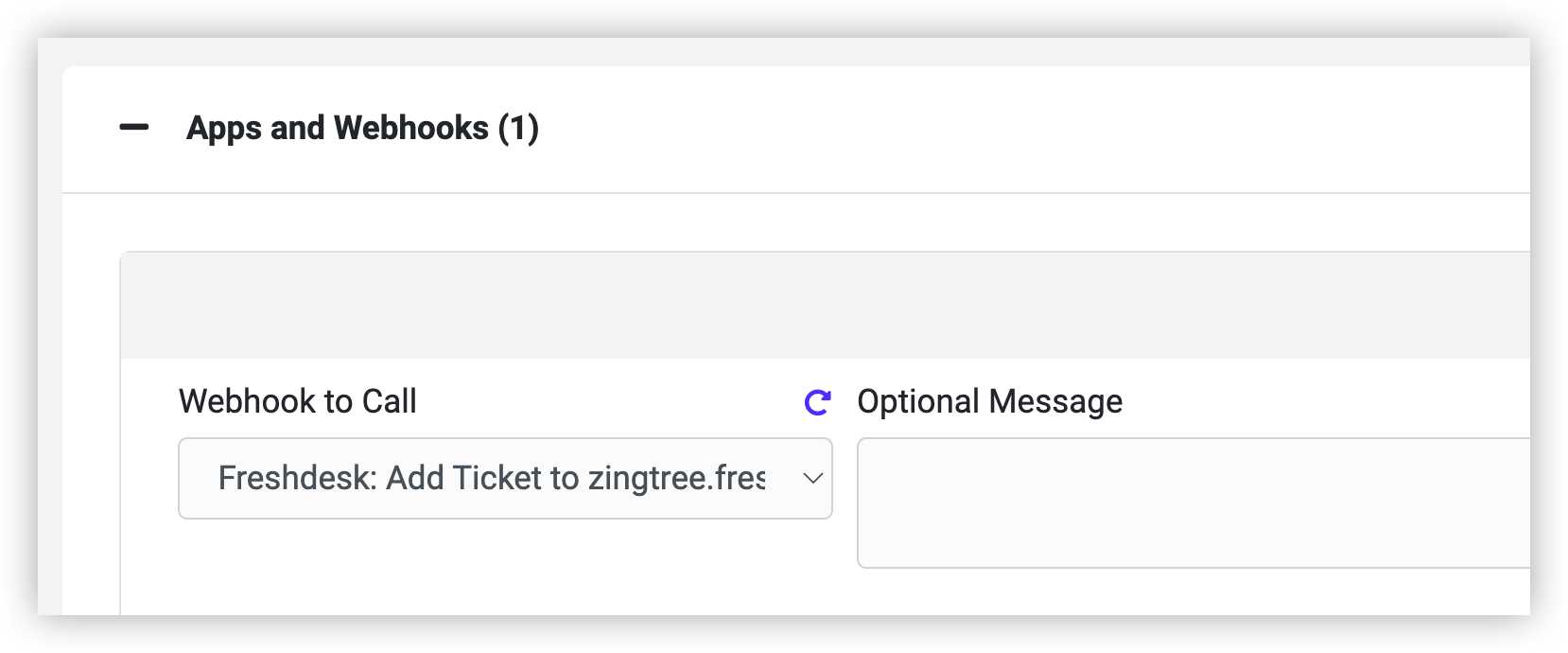Place cursor in the Optional Message field

[1193, 503]
